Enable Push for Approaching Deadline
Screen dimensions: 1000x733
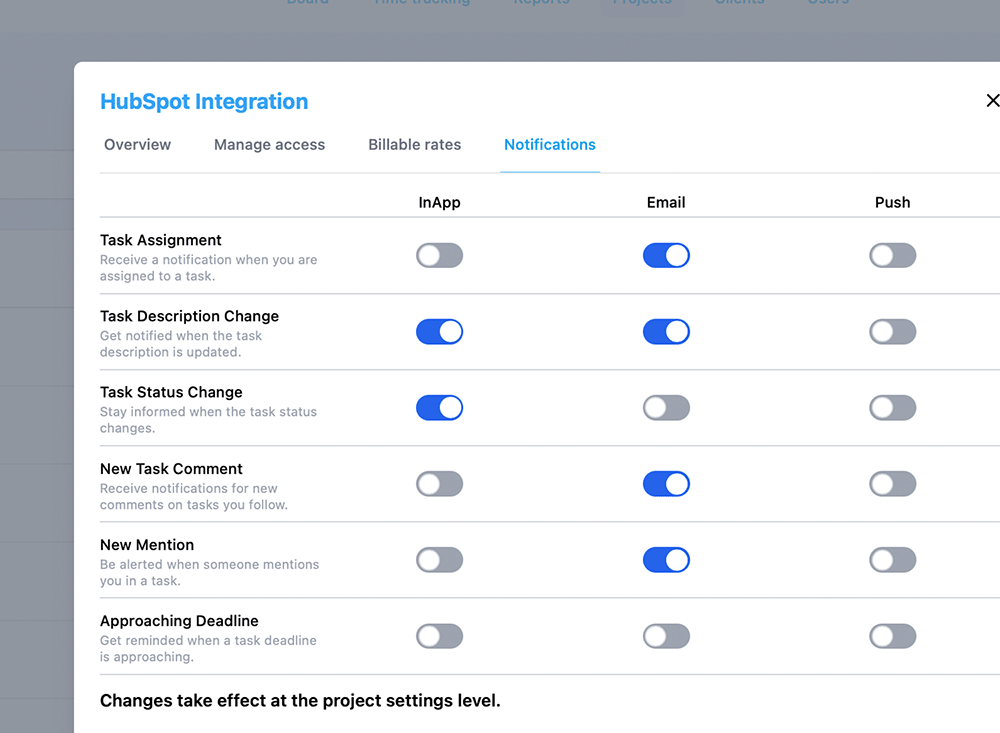point(892,636)
